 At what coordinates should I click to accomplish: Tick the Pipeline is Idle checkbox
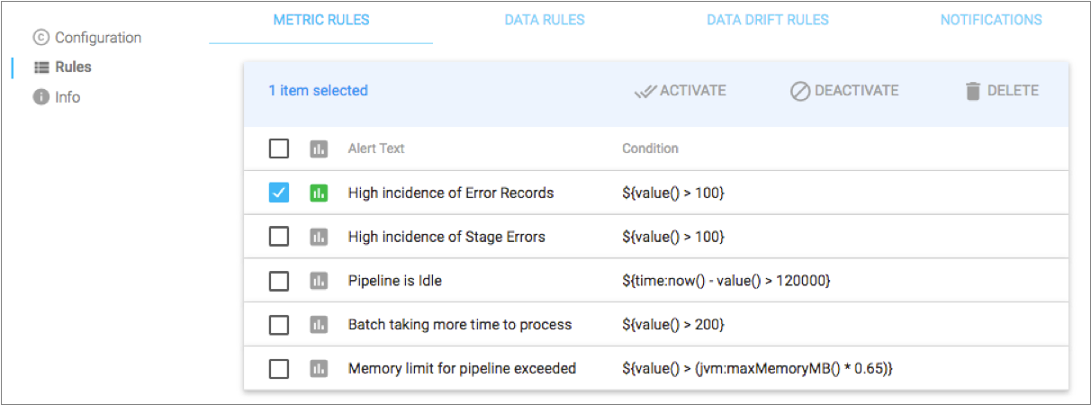click(279, 281)
